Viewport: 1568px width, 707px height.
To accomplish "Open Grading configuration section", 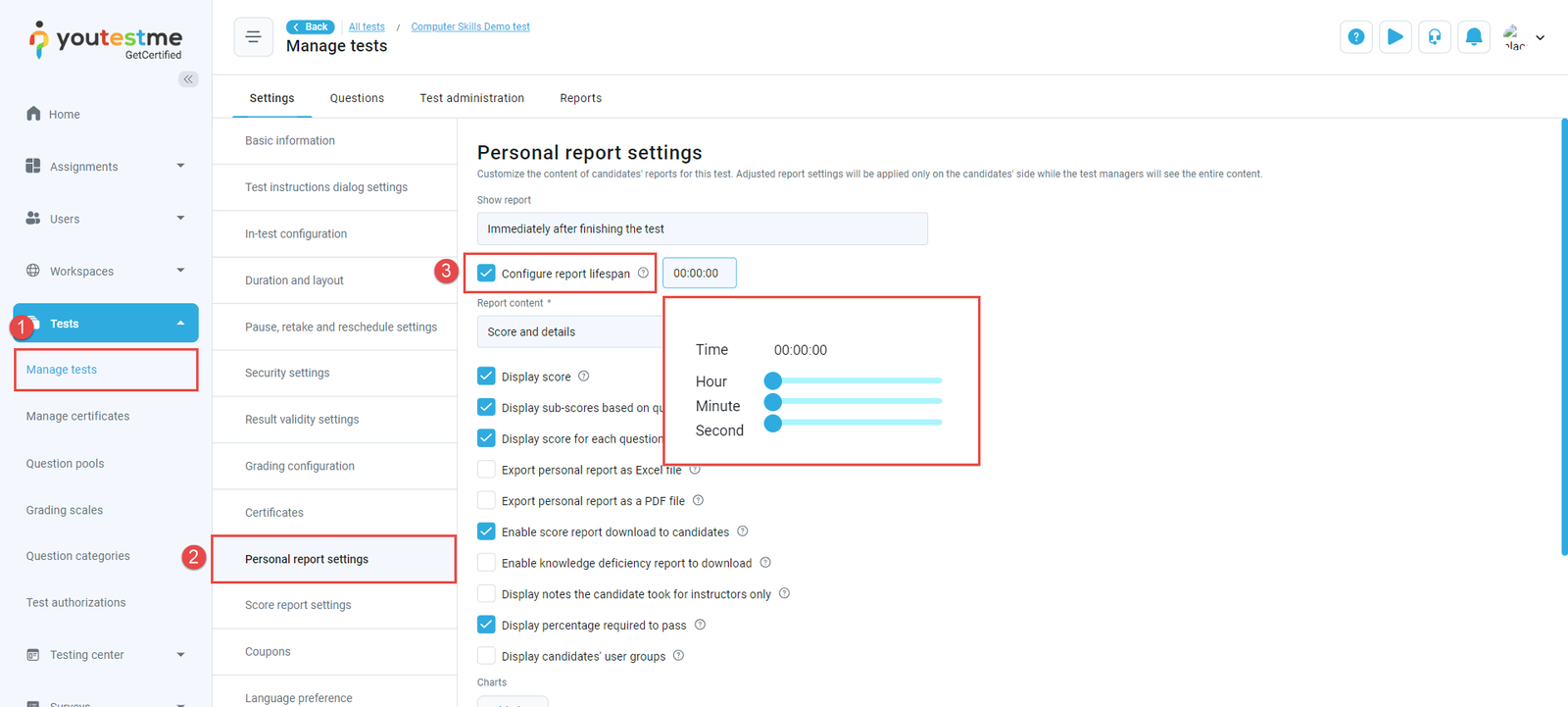I will (x=334, y=466).
